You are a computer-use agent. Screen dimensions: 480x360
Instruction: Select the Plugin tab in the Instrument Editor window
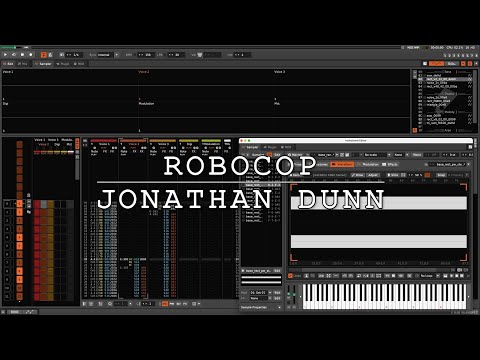[x=270, y=147]
